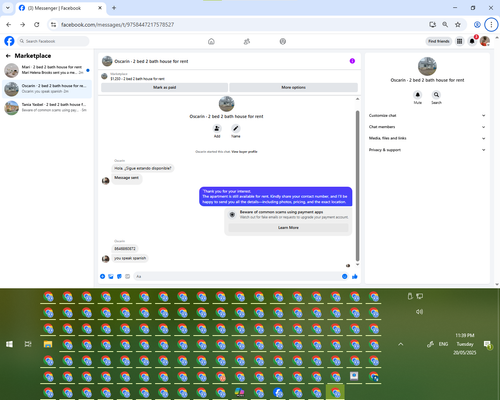Choose a sticker from the composer

coord(119,276)
